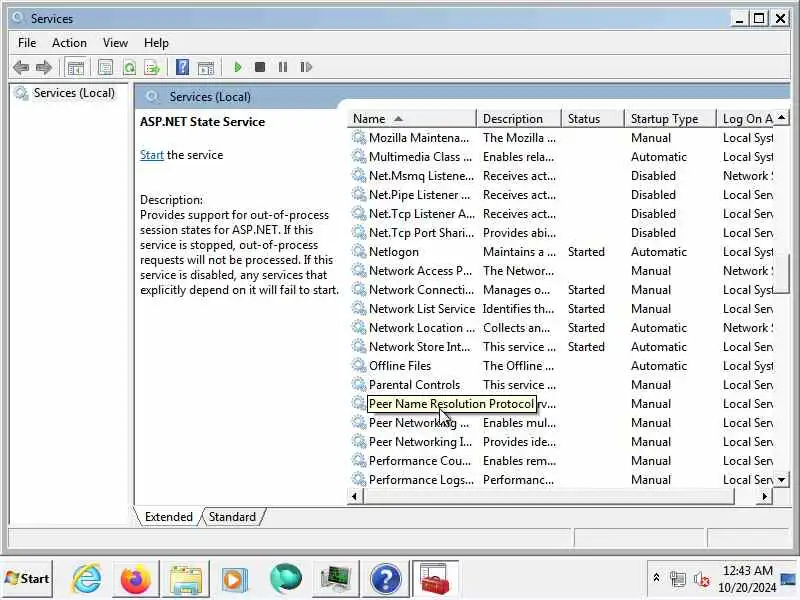Click the vertical scrollbar thumb
This screenshot has width=800, height=600.
782,274
